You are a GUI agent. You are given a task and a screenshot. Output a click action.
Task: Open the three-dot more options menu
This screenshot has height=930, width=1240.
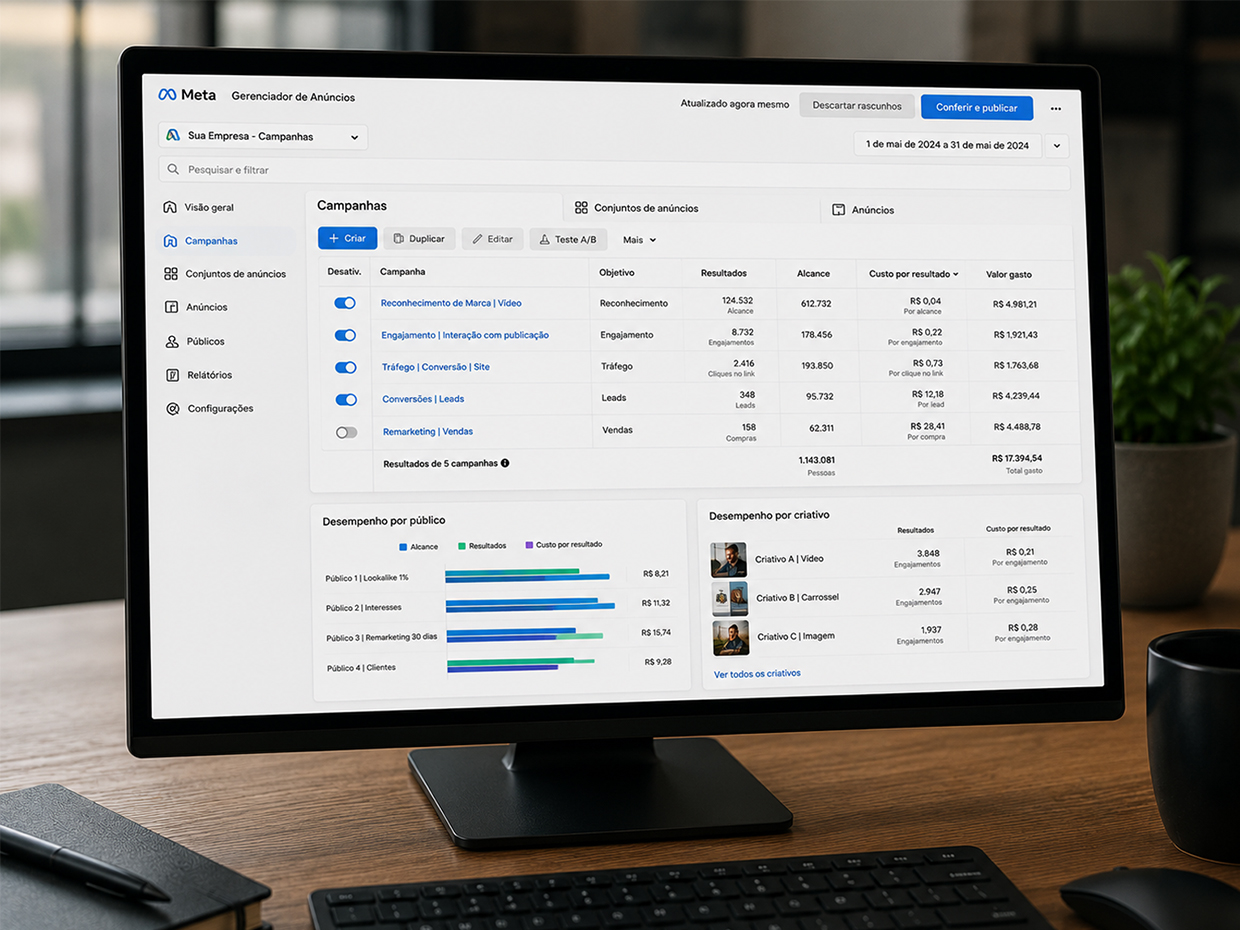pos(1056,108)
